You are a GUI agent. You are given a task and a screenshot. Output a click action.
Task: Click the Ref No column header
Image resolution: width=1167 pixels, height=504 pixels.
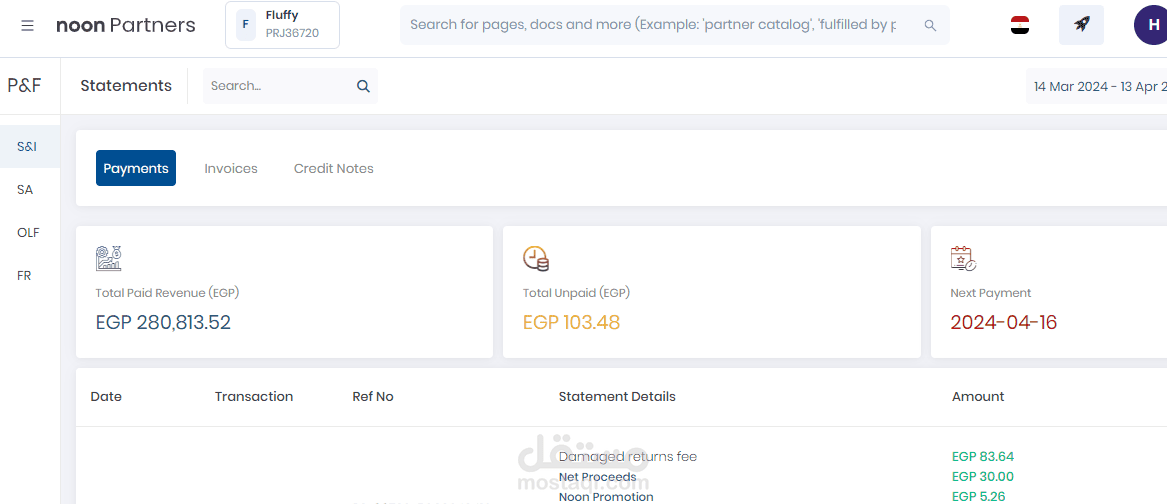pyautogui.click(x=373, y=397)
